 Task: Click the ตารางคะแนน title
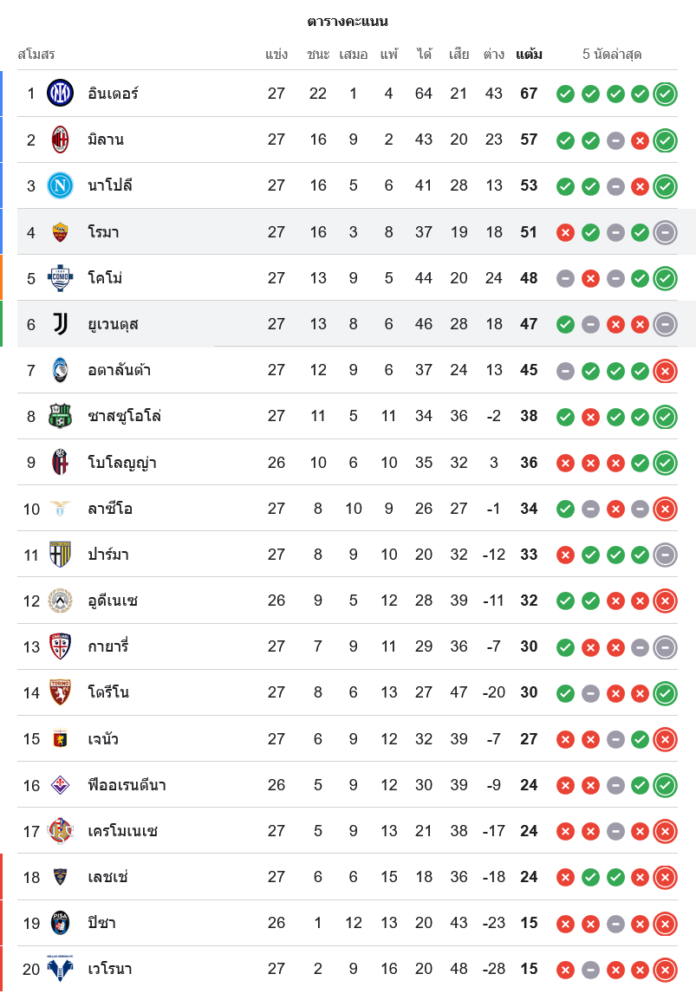point(347,21)
